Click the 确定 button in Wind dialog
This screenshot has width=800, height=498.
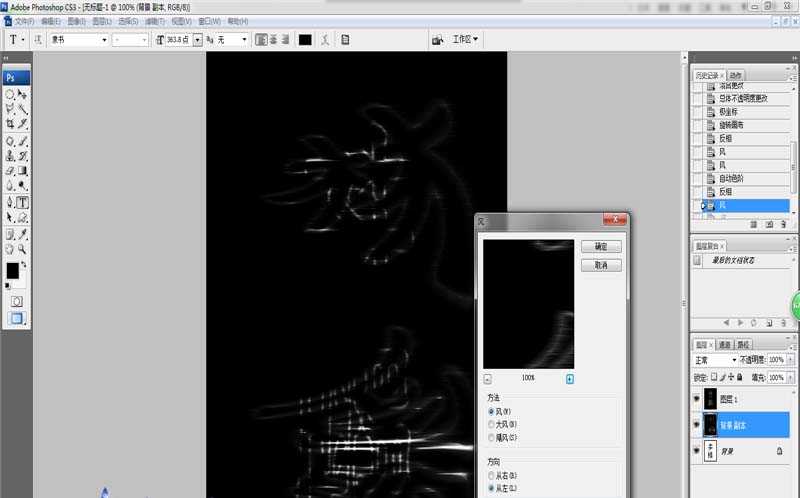point(601,246)
